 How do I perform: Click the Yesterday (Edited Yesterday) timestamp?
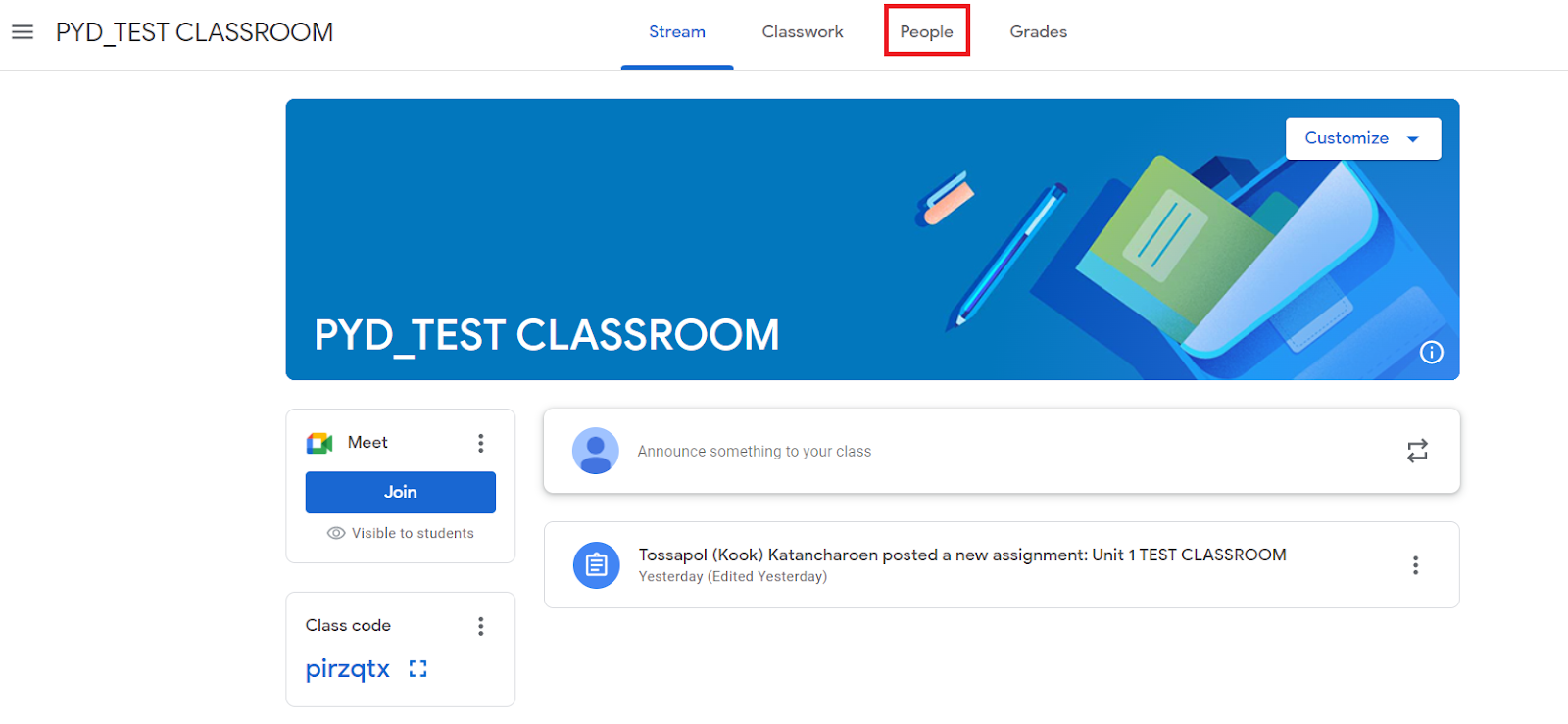point(733,576)
